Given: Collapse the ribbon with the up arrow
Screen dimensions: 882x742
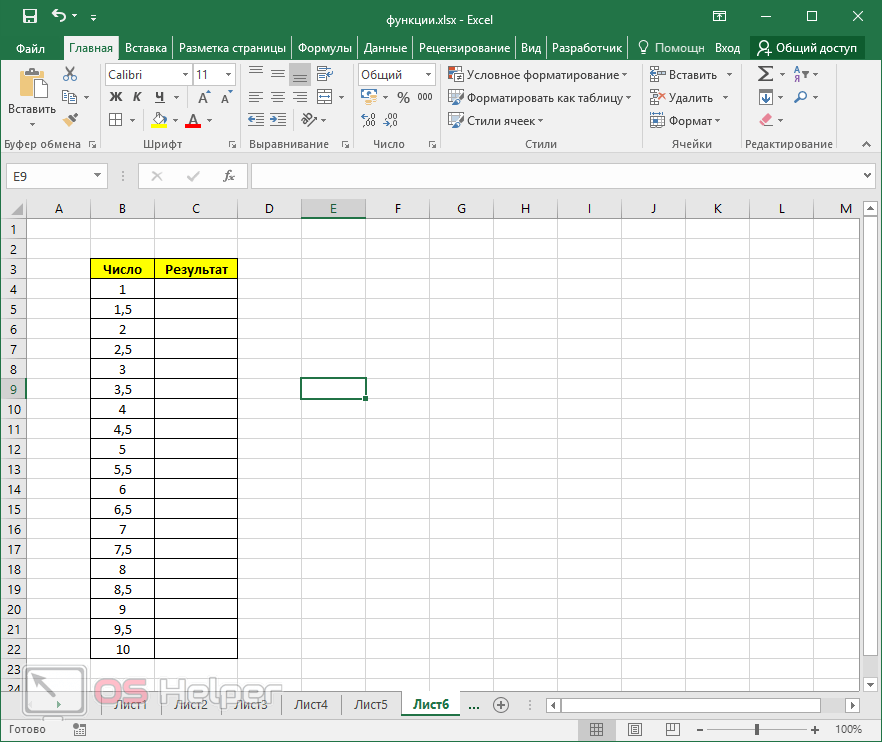Looking at the screenshot, I should (866, 145).
